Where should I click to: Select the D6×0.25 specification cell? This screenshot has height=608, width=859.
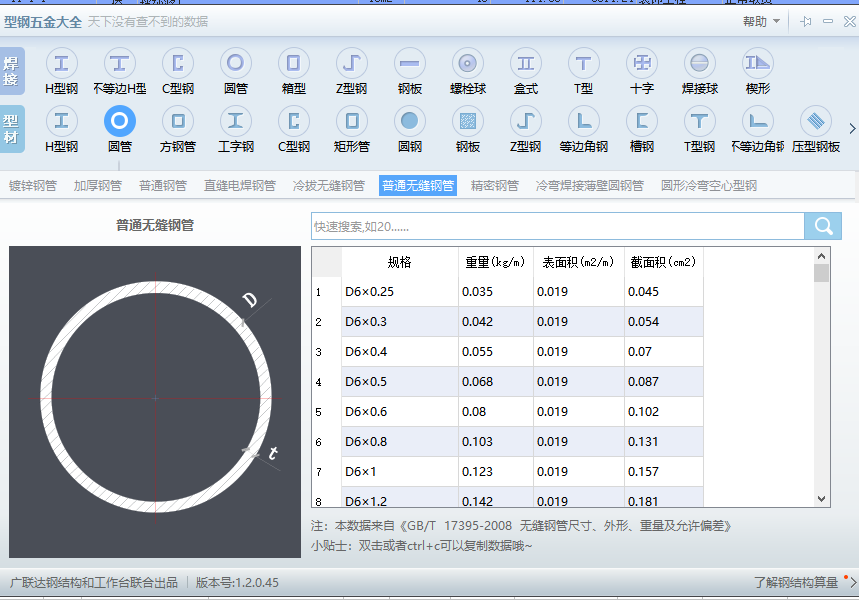pos(399,292)
